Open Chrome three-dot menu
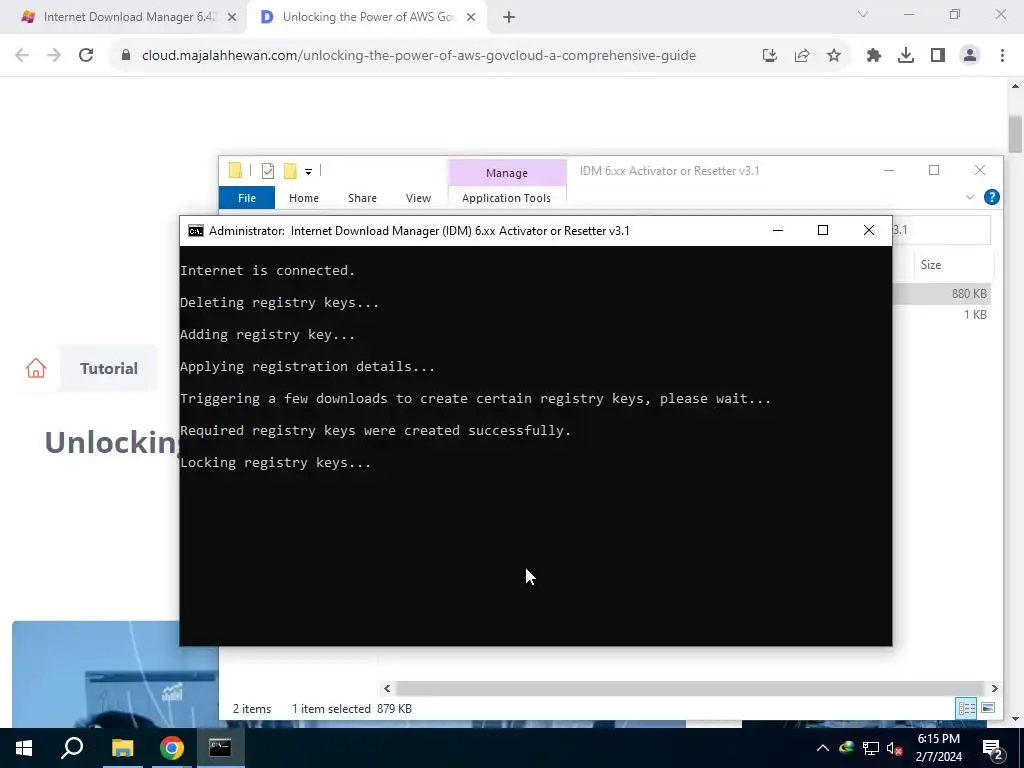This screenshot has height=768, width=1024. point(1002,56)
